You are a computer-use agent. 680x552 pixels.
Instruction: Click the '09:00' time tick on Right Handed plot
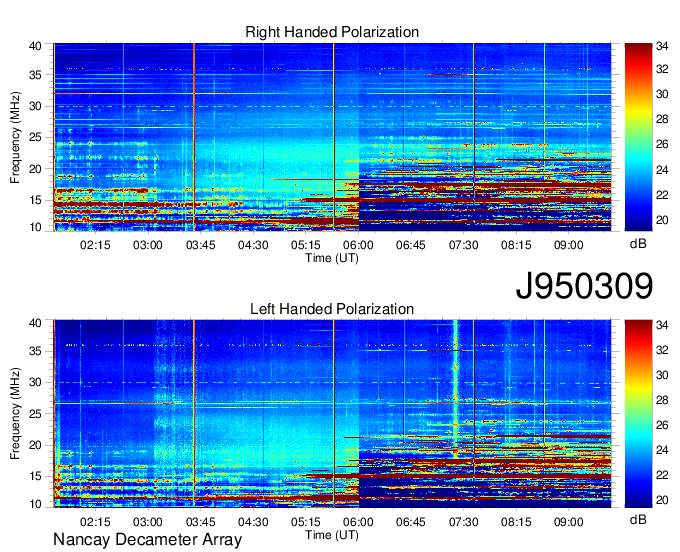(x=569, y=245)
